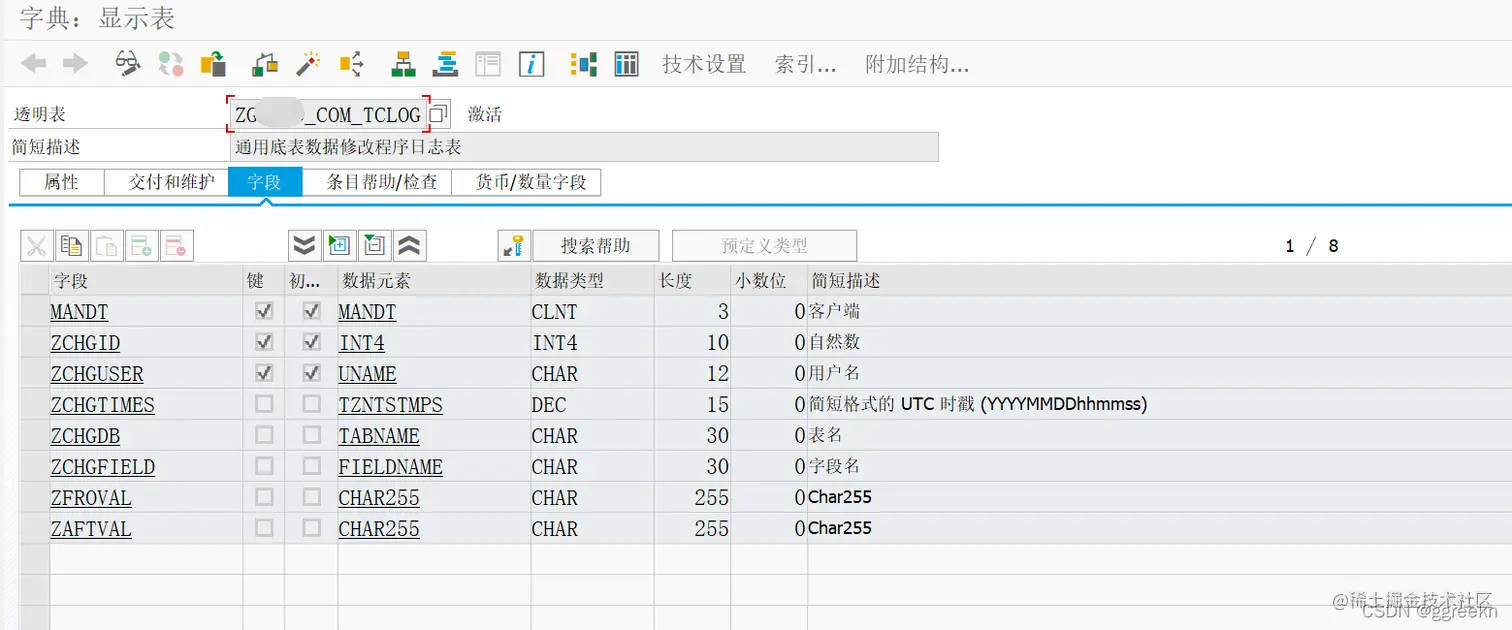The image size is (1512, 630).
Task: Toggle the Key checkbox for ZCHGUSER
Action: tap(264, 373)
